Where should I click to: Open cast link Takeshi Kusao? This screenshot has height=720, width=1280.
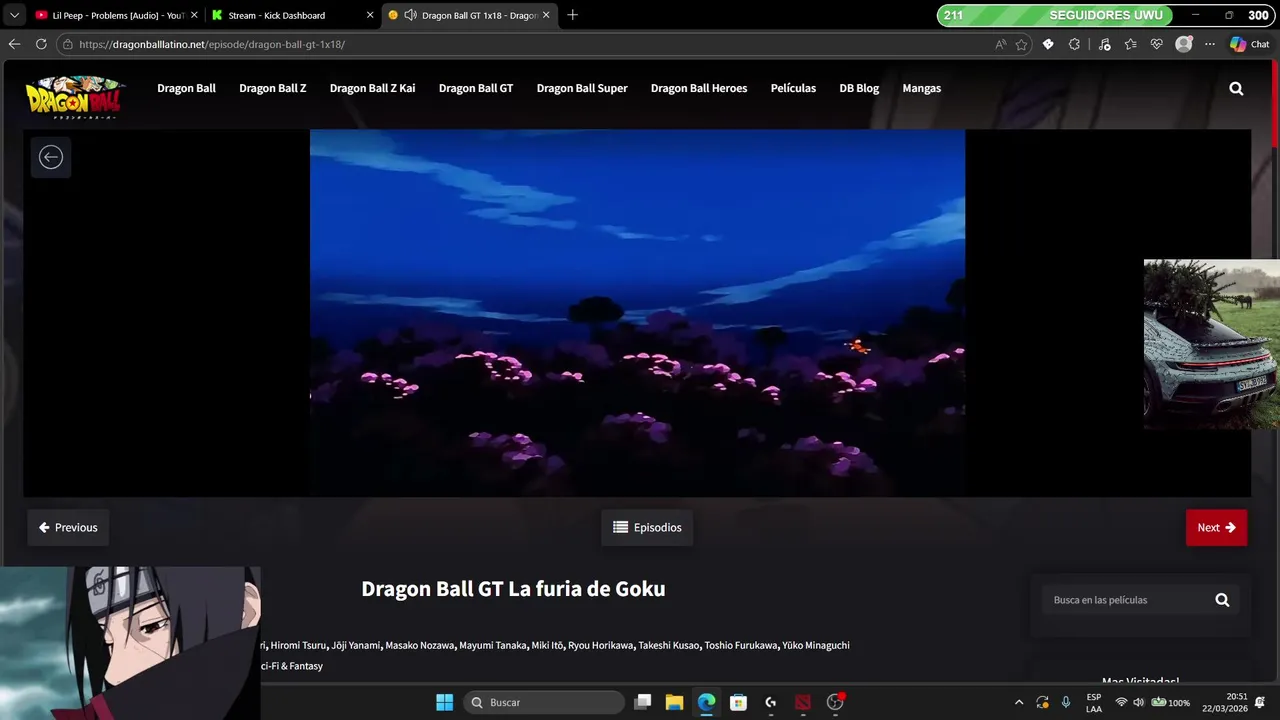(x=669, y=645)
